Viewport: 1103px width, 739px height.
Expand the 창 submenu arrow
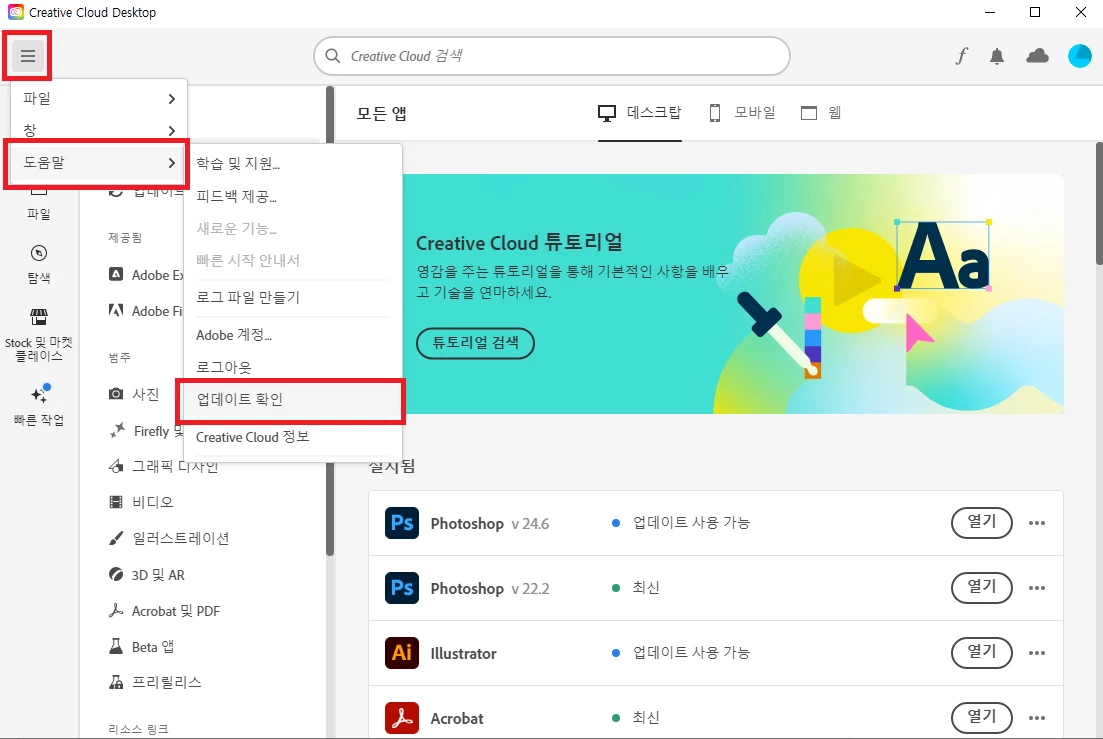pyautogui.click(x=172, y=131)
